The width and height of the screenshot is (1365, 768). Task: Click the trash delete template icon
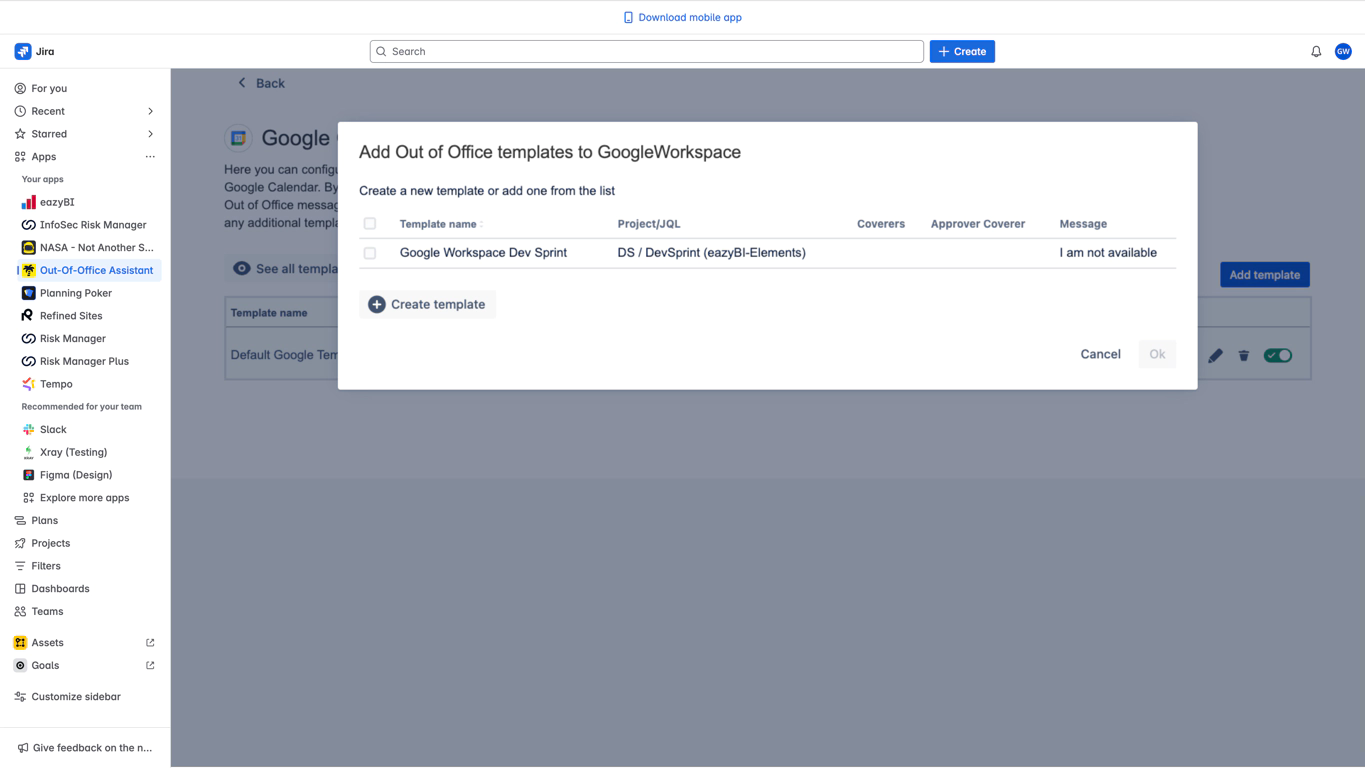(1244, 356)
